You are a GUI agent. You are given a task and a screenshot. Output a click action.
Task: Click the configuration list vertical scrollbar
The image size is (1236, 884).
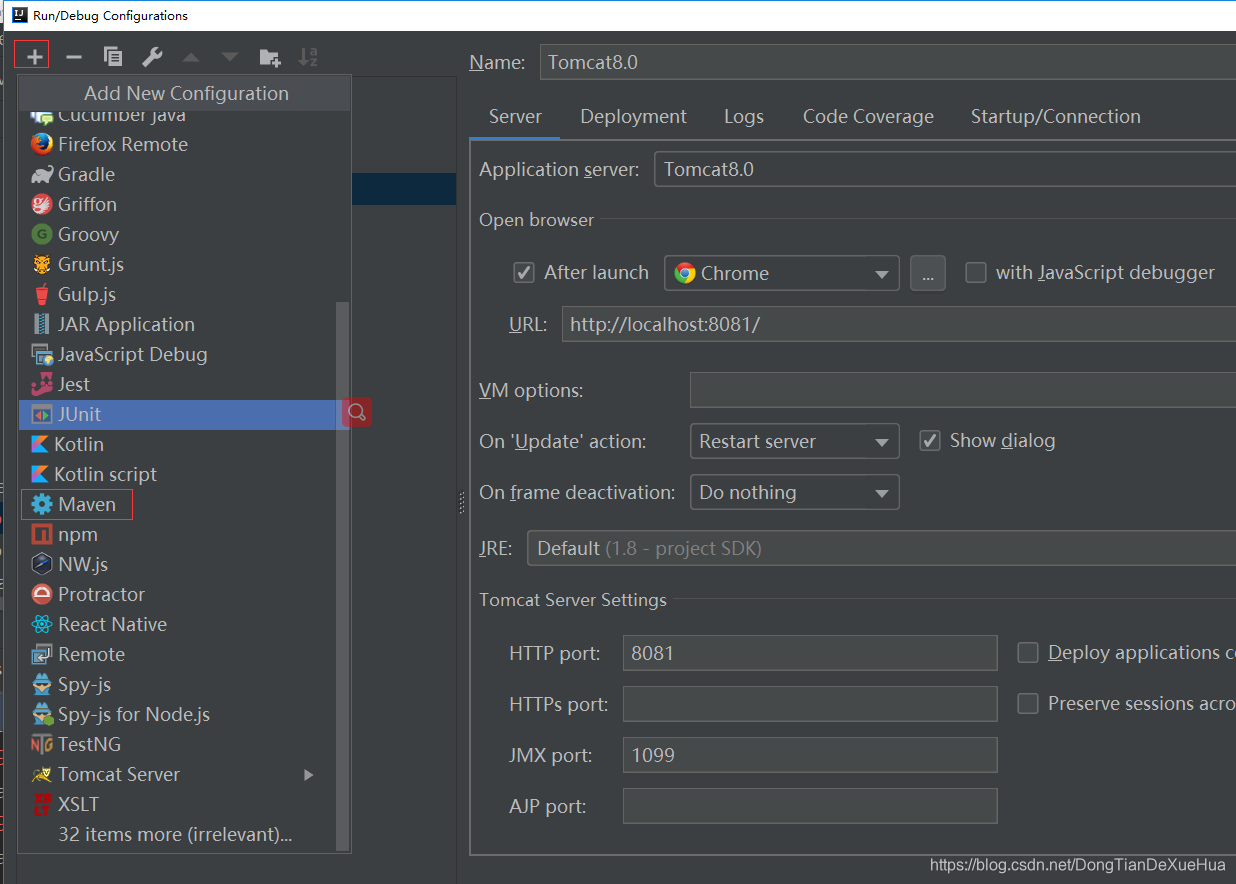[x=343, y=575]
